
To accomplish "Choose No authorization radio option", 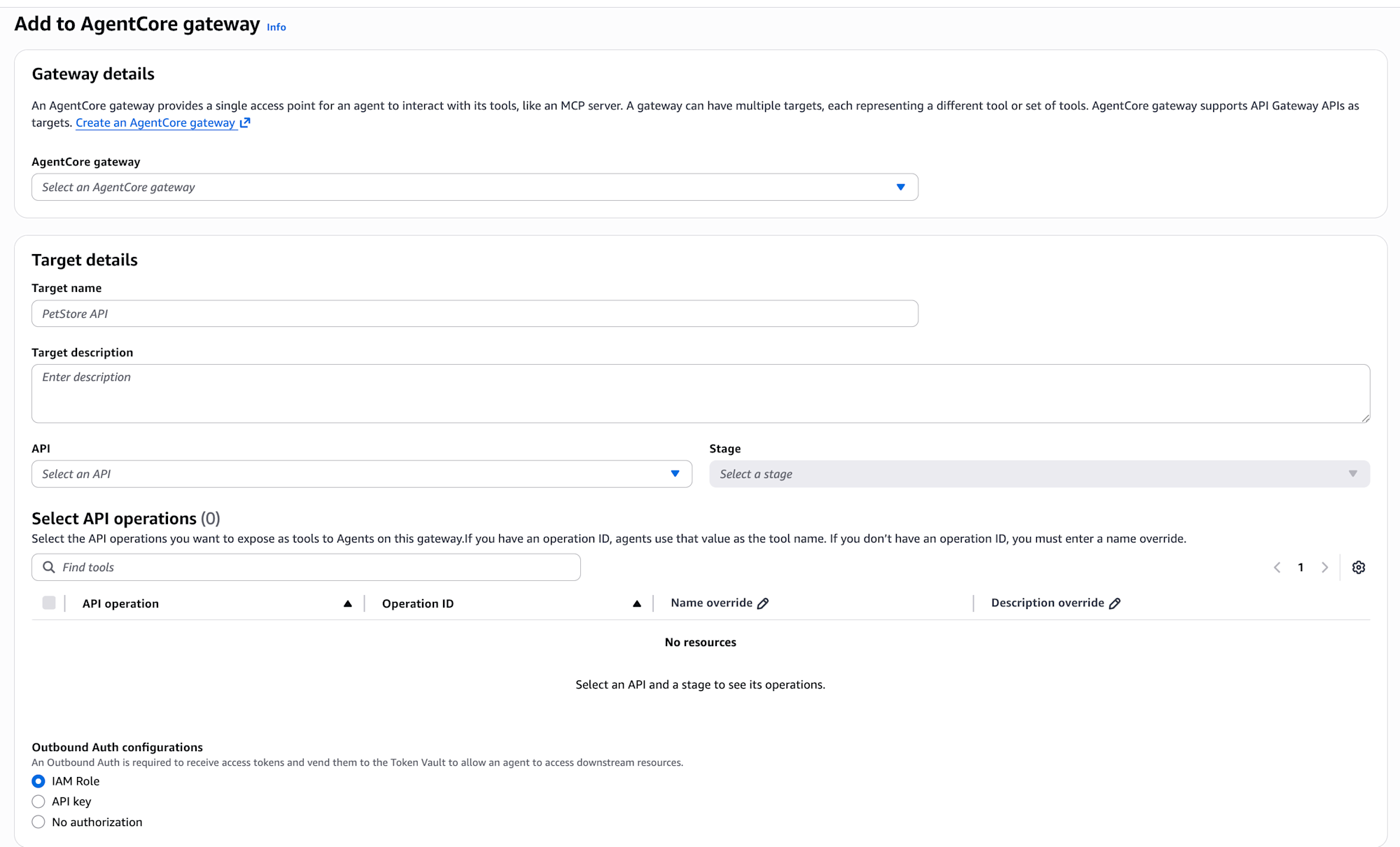I will click(x=38, y=822).
